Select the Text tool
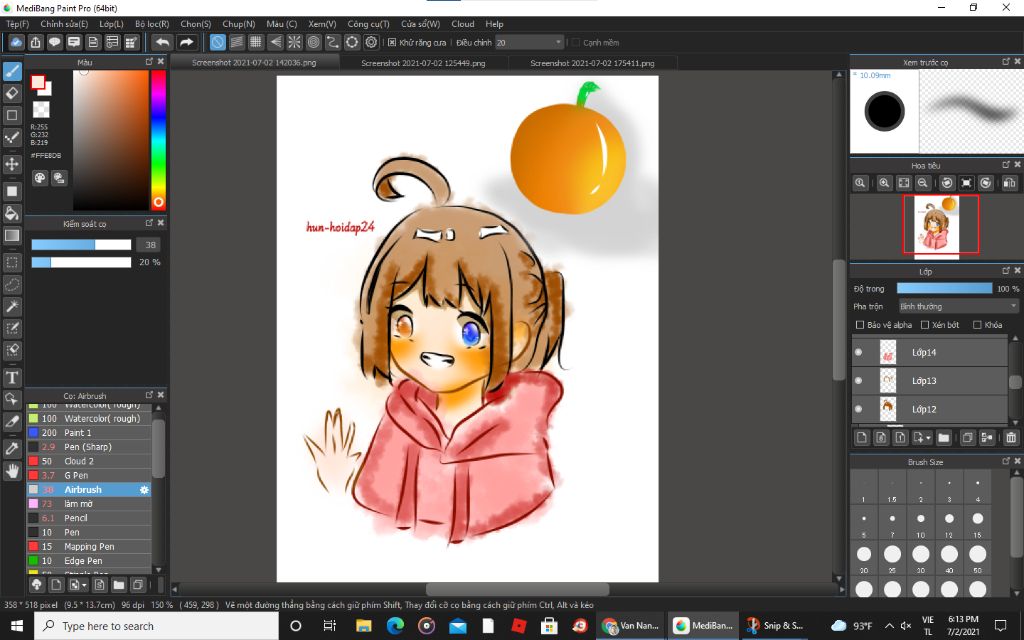Image resolution: width=1024 pixels, height=640 pixels. point(12,377)
